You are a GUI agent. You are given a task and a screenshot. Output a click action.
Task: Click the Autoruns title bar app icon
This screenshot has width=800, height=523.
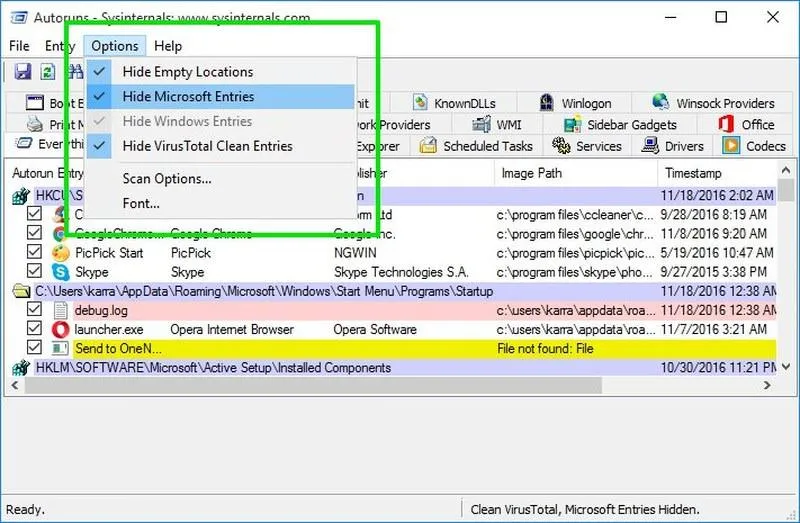click(x=19, y=17)
